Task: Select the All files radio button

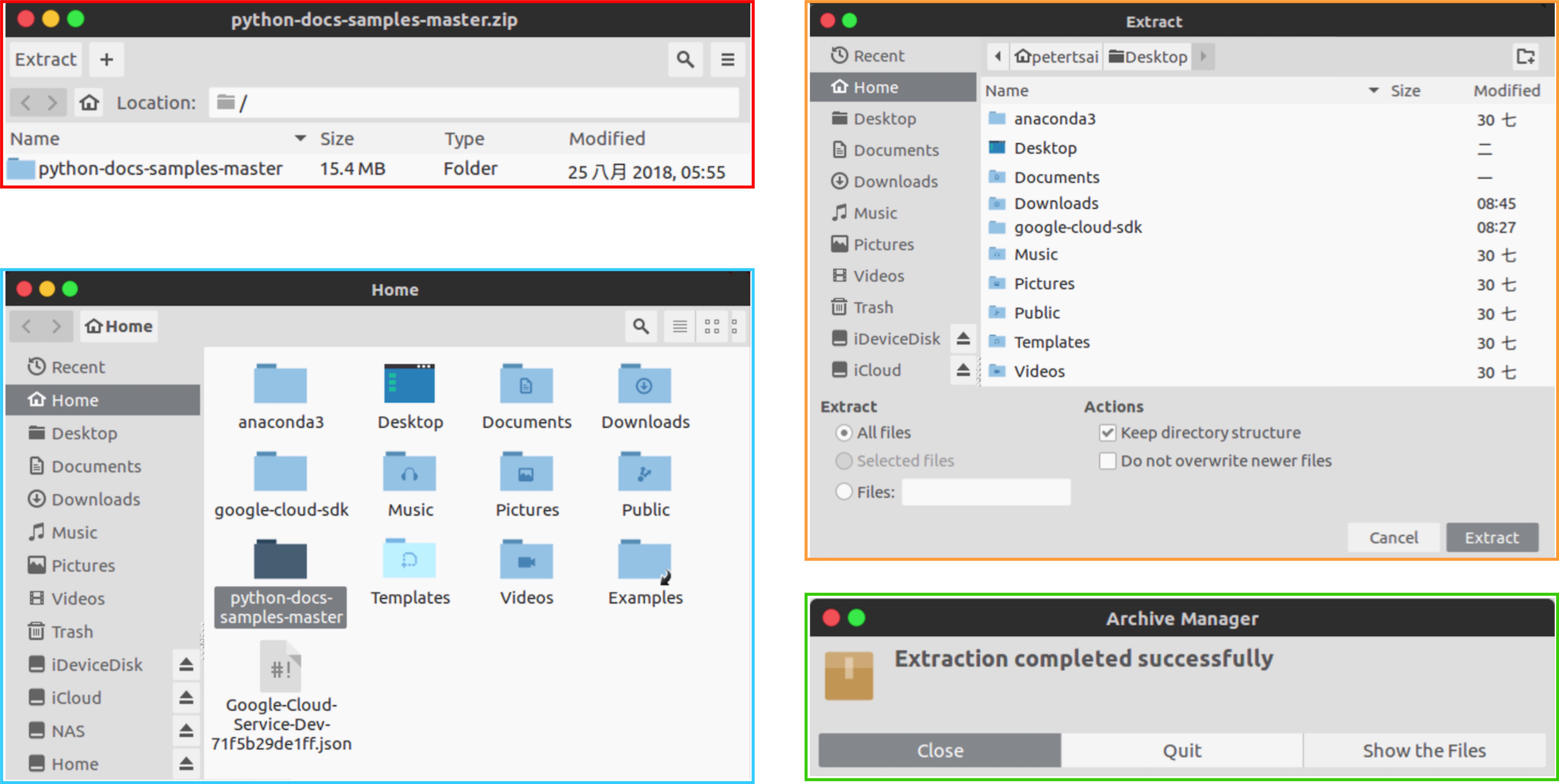Action: point(844,433)
